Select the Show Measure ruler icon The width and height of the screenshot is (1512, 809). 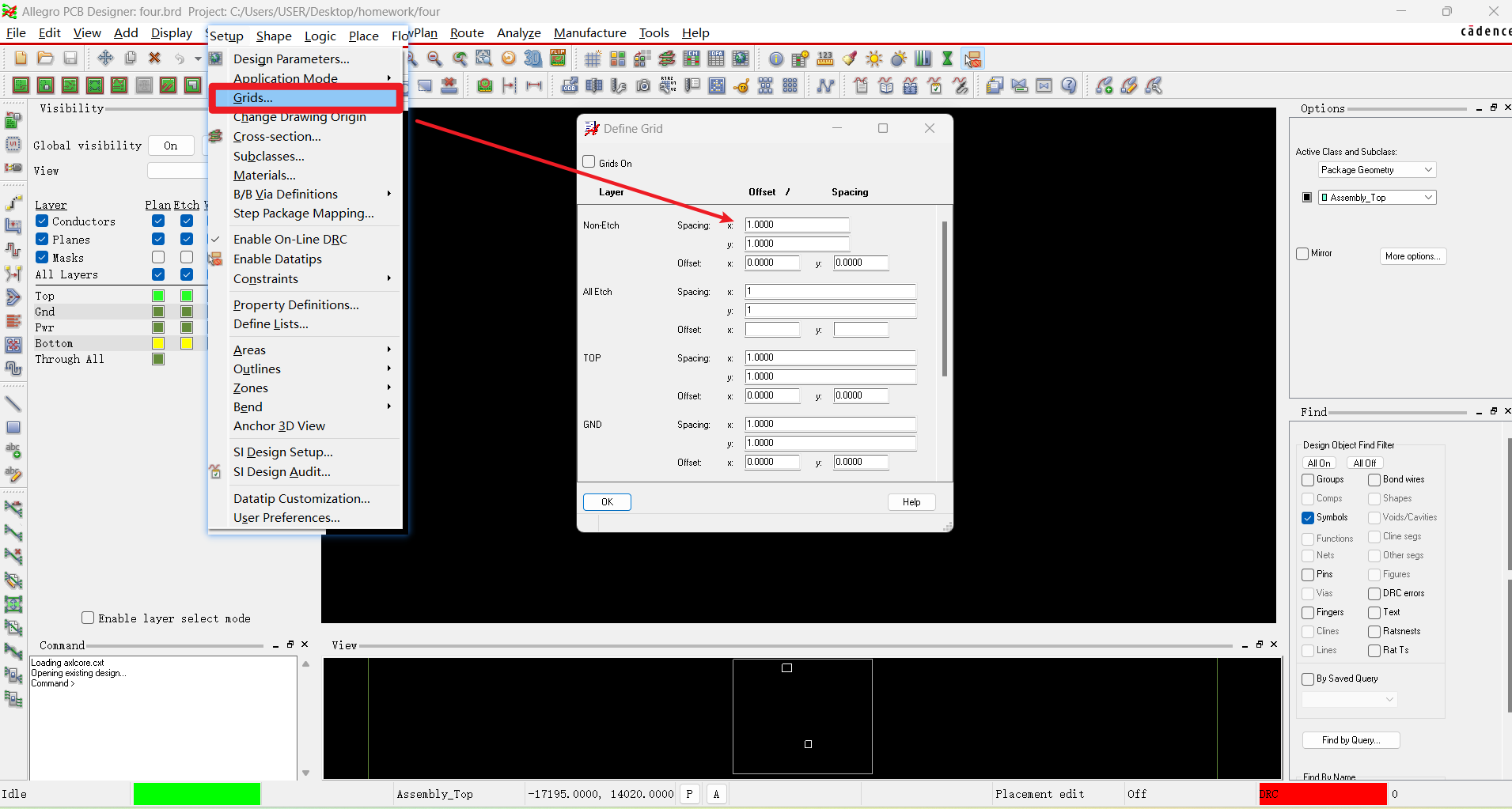point(825,59)
